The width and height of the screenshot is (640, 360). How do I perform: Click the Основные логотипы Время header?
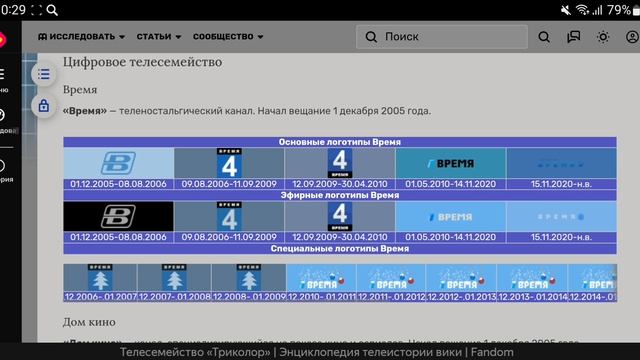340,142
